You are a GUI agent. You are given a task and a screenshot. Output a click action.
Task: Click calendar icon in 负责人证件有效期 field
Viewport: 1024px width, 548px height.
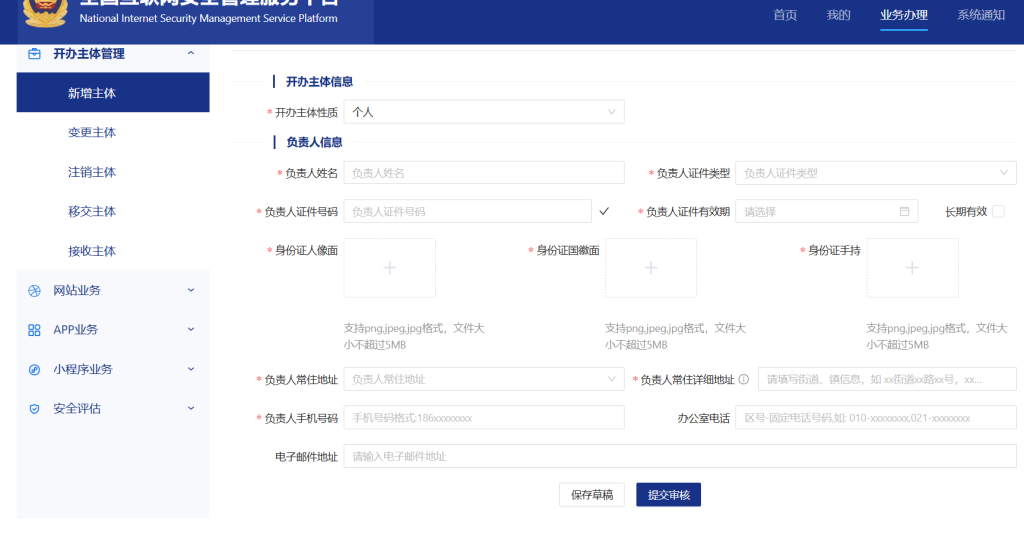click(x=904, y=212)
